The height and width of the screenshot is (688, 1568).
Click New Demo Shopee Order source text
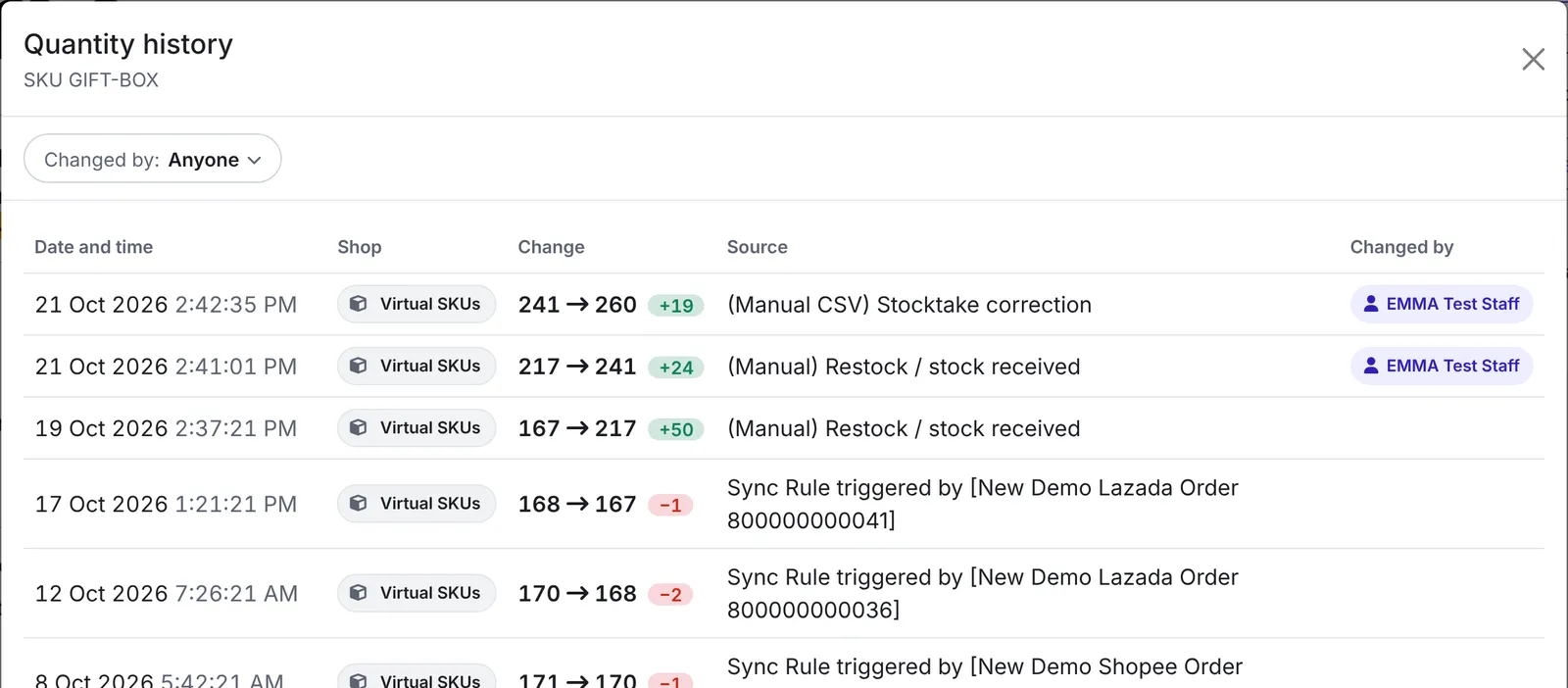[985, 666]
